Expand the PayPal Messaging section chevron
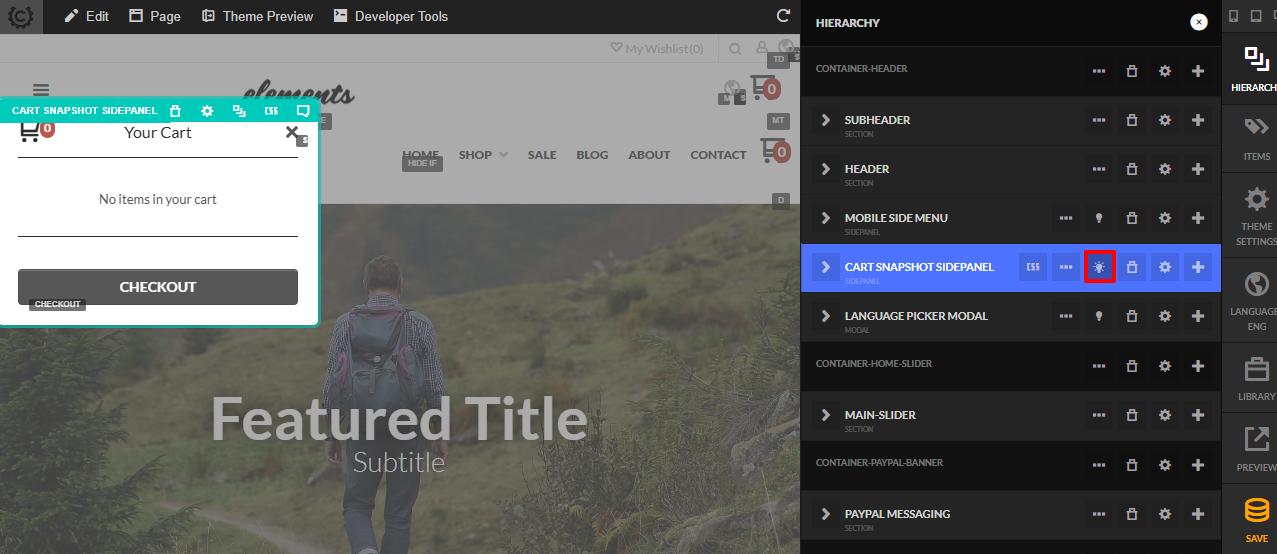The width and height of the screenshot is (1277, 554). tap(825, 514)
